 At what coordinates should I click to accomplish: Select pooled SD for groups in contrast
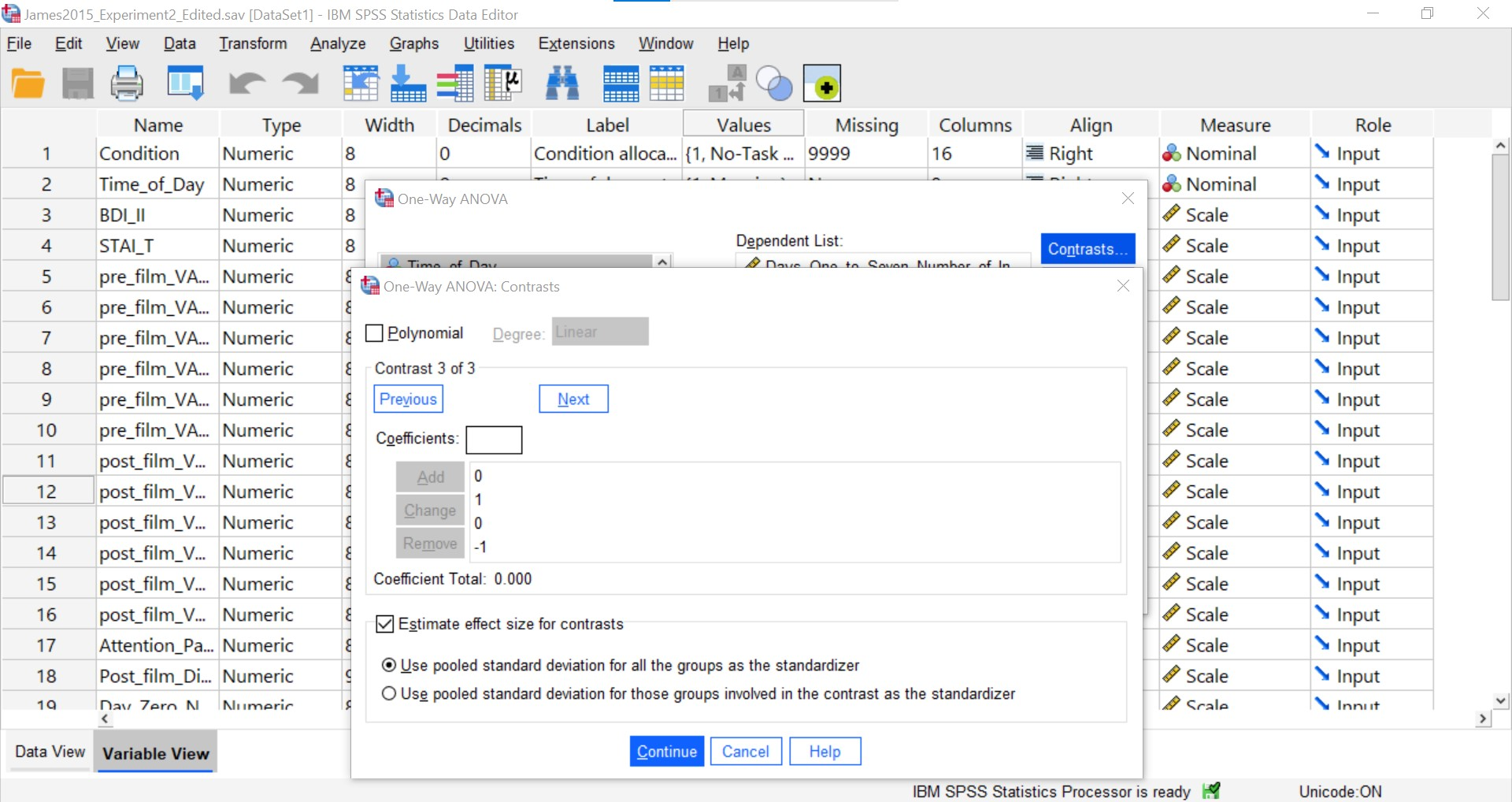389,694
